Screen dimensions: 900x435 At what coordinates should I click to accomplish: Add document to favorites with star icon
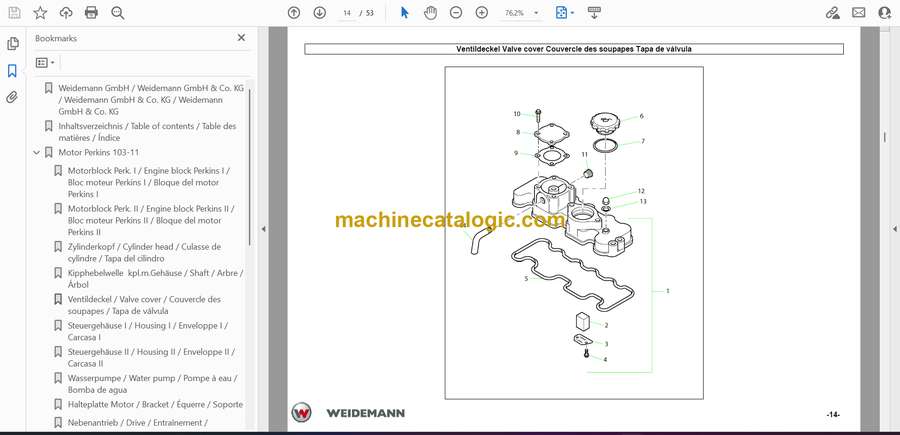[40, 13]
